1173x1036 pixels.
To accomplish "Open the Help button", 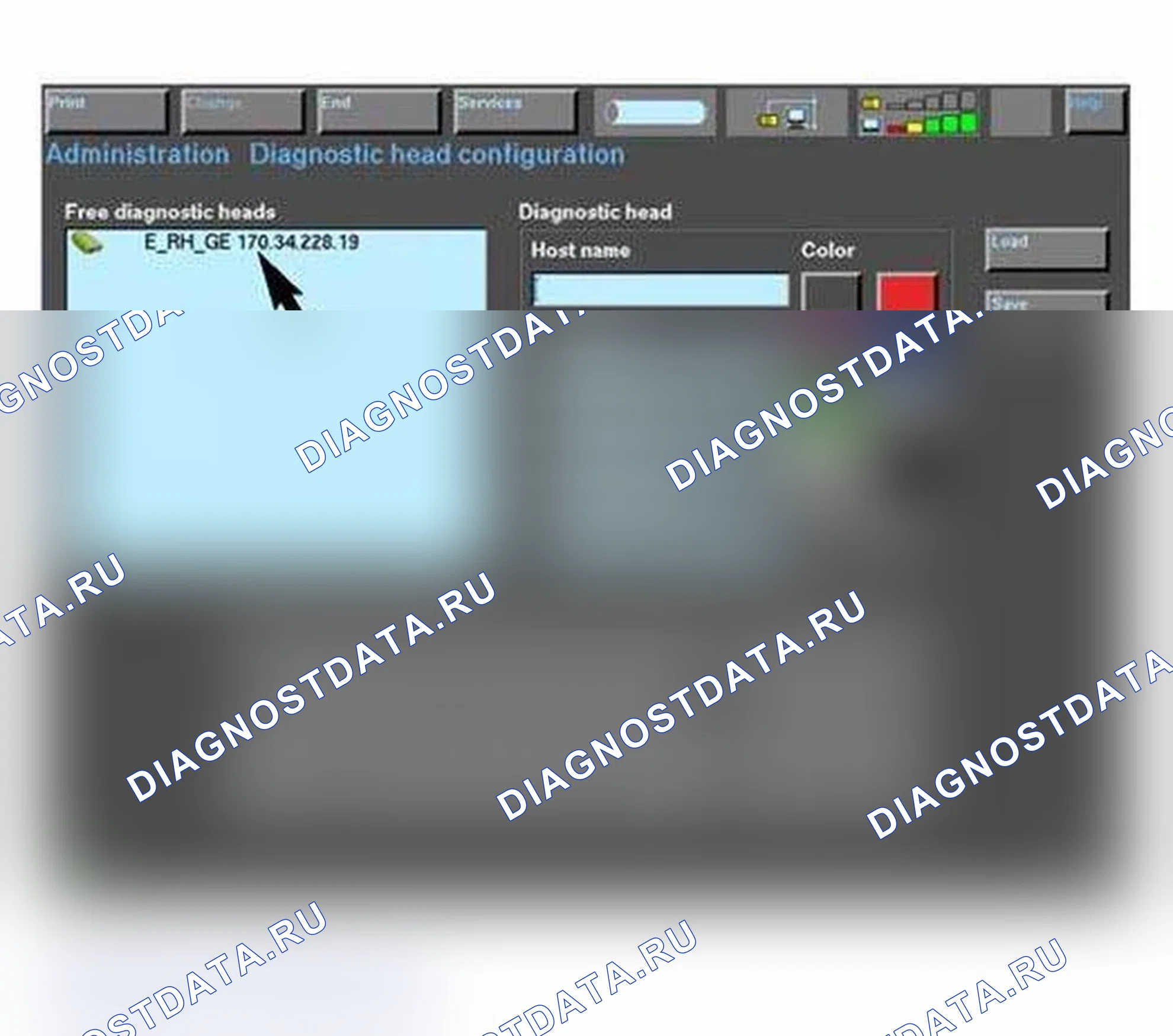I will coord(1095,111).
